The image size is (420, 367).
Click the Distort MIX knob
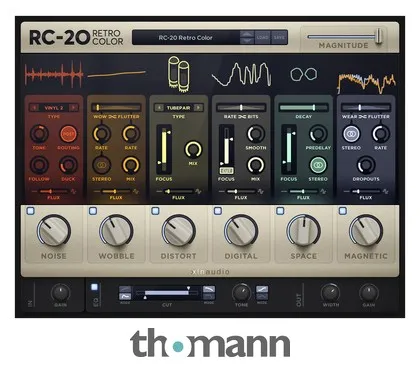193,150
